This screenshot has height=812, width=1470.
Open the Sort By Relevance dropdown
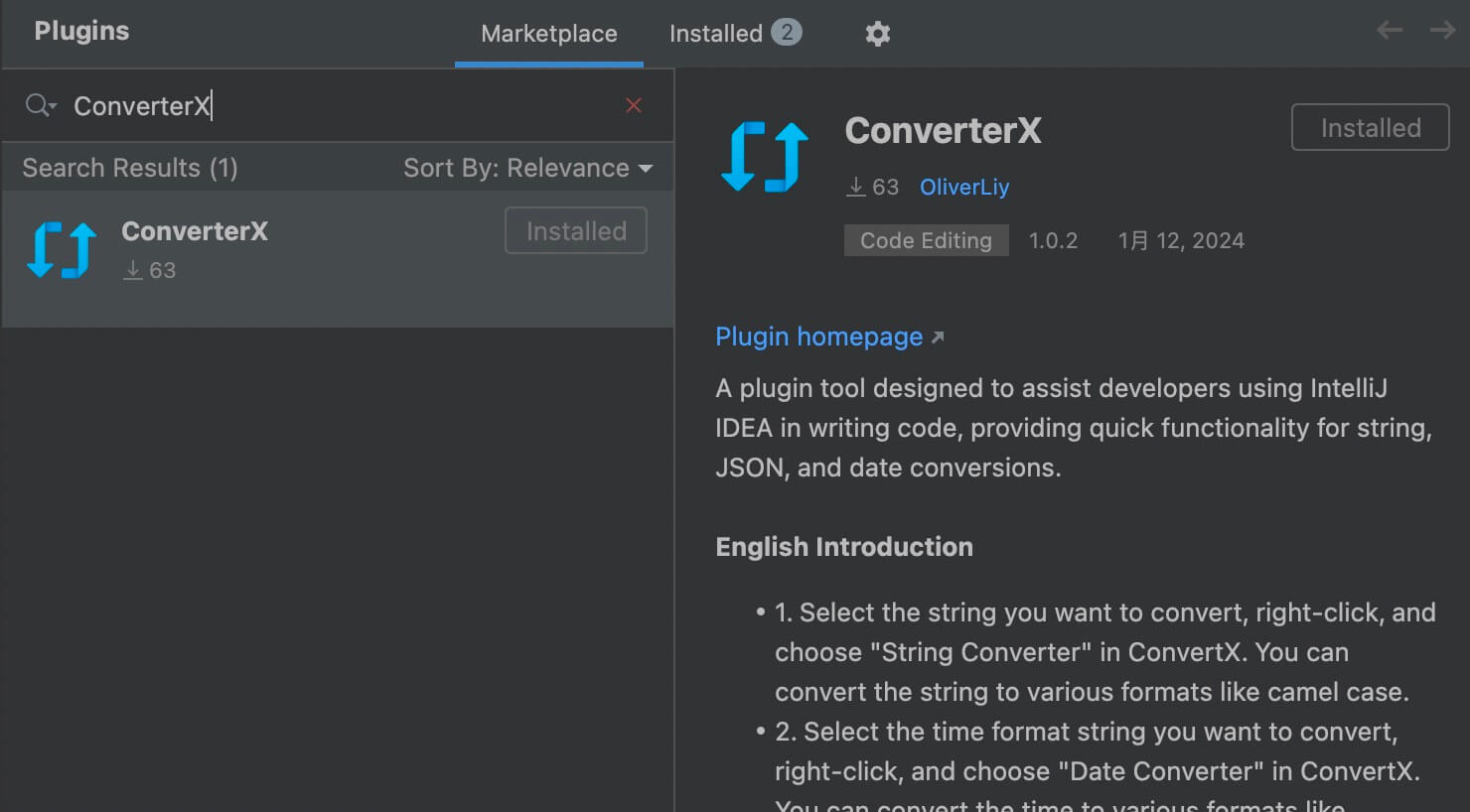click(x=527, y=167)
